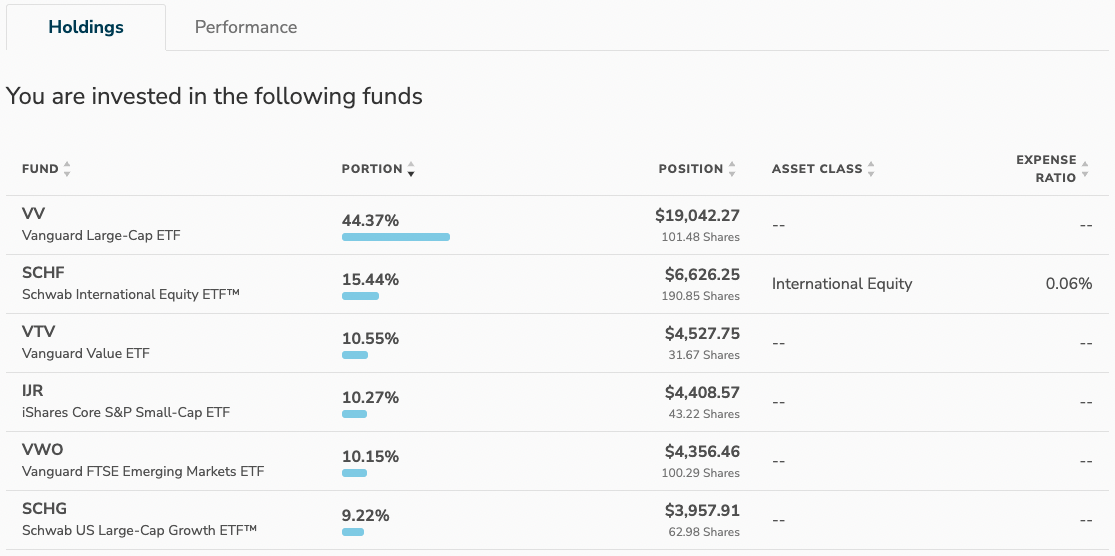Click the VTV fund ticker

[38, 331]
